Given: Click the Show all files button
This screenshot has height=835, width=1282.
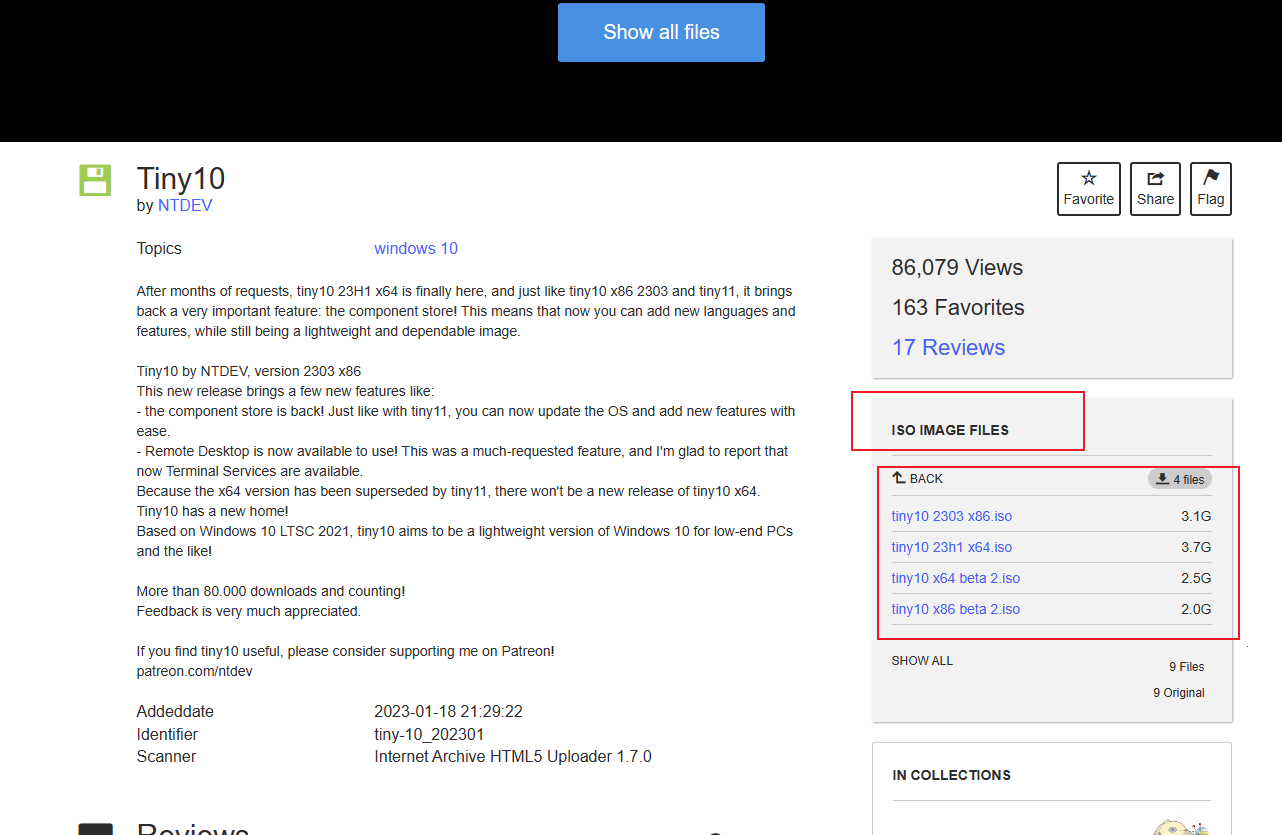Looking at the screenshot, I should tap(661, 32).
